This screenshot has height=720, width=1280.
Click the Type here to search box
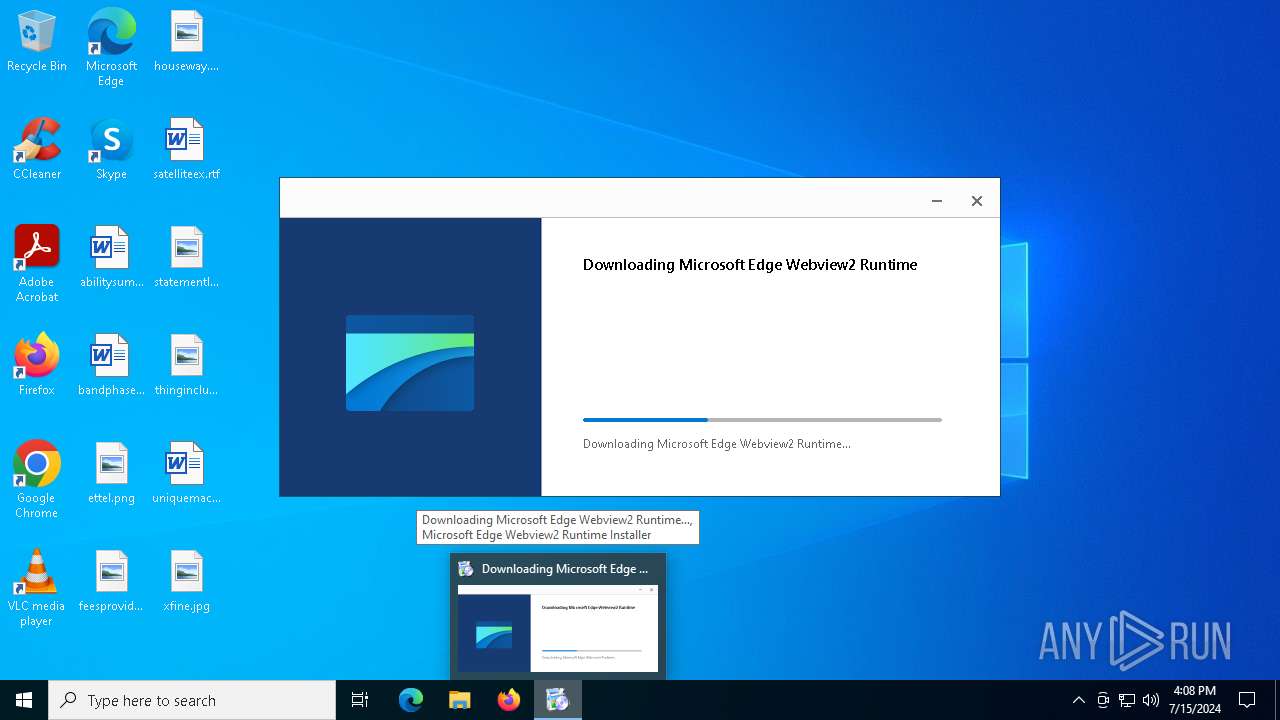pyautogui.click(x=192, y=700)
